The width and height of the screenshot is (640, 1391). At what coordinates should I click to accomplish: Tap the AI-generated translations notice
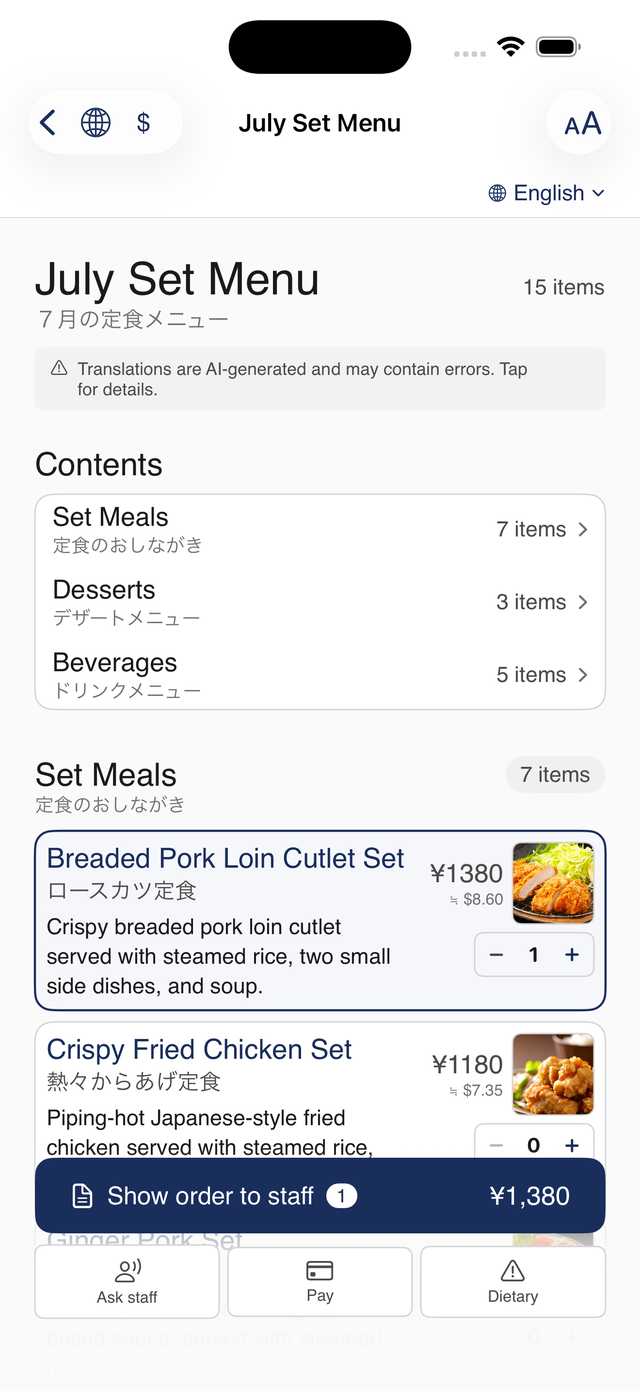(x=320, y=379)
